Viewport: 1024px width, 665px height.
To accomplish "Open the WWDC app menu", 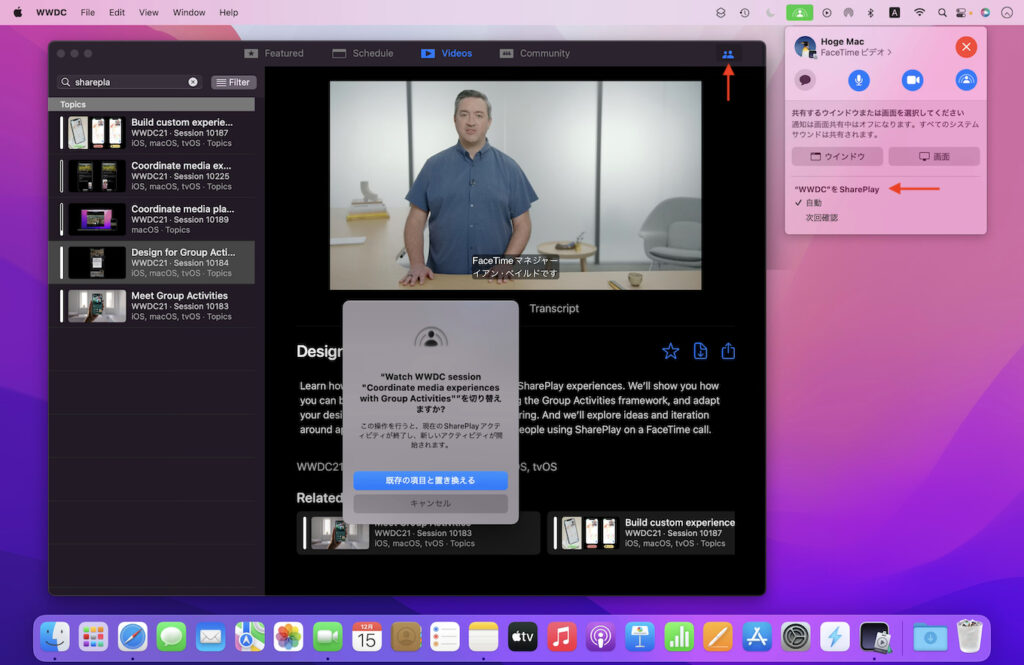I will [51, 12].
